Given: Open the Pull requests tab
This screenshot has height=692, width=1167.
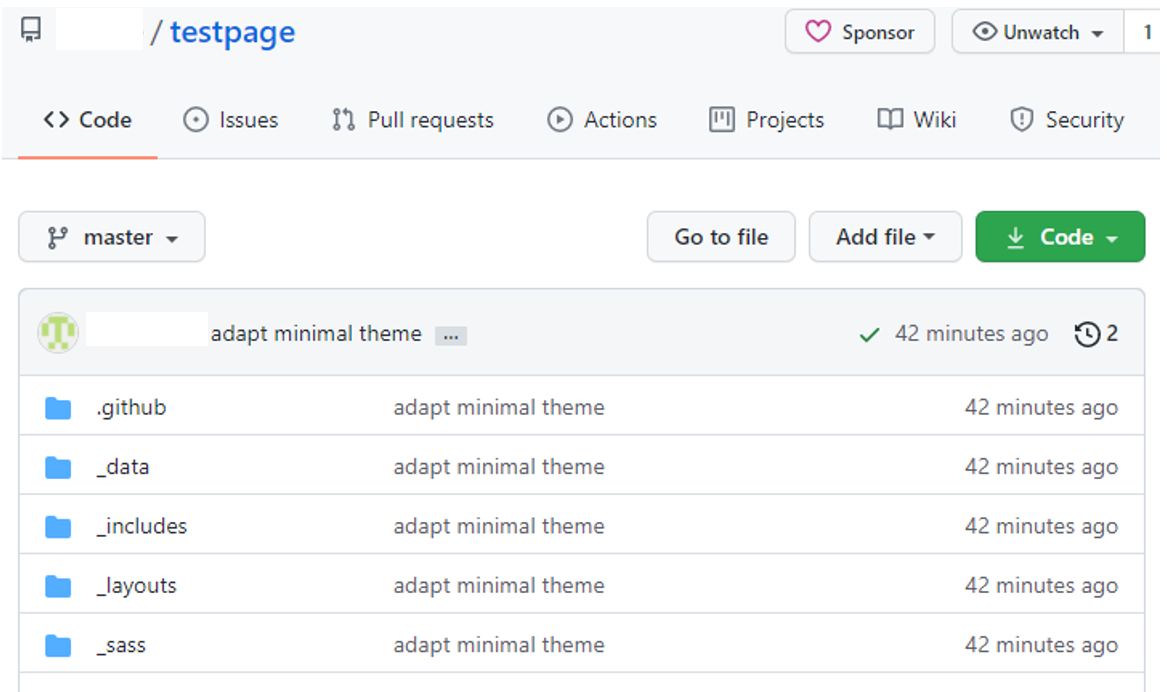Looking at the screenshot, I should (413, 120).
